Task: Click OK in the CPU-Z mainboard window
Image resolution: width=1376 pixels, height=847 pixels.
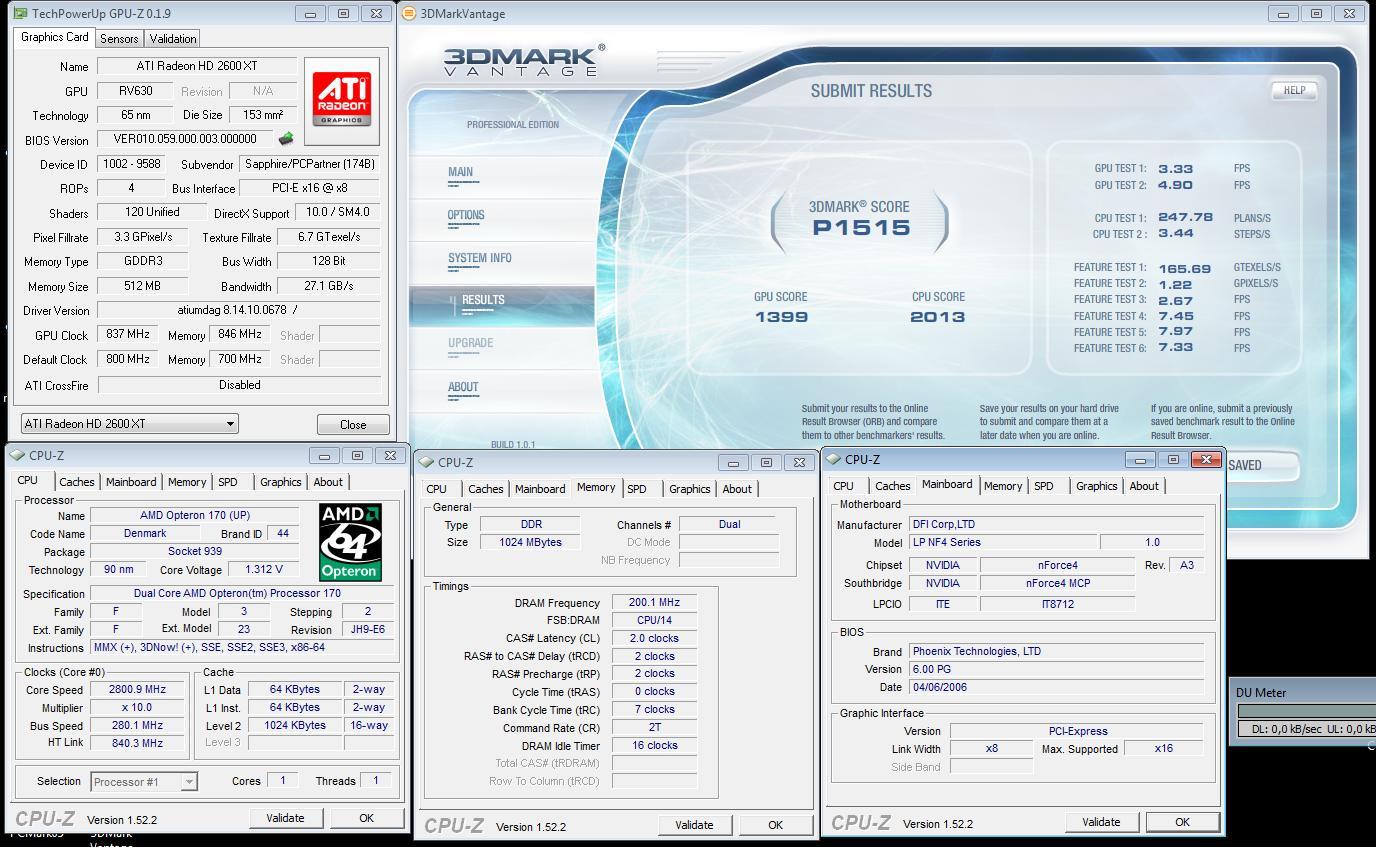Action: (x=1182, y=822)
